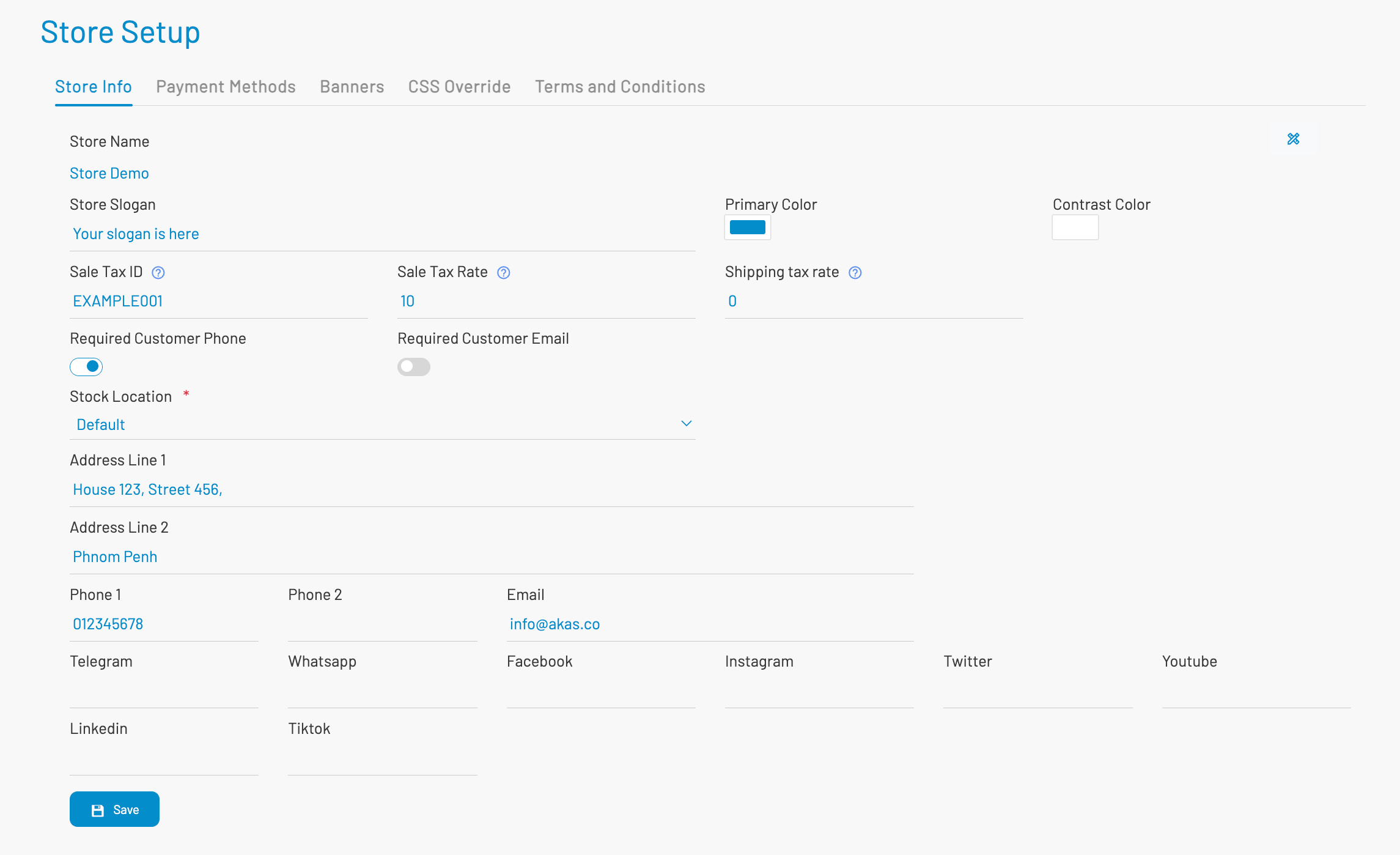Click the Store Demo name link
The width and height of the screenshot is (1400, 855).
point(109,174)
